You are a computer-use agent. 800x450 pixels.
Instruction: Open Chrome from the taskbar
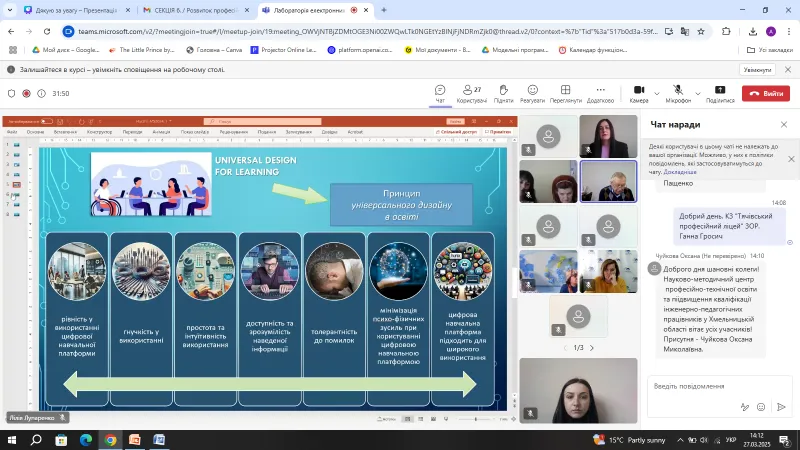(110, 440)
